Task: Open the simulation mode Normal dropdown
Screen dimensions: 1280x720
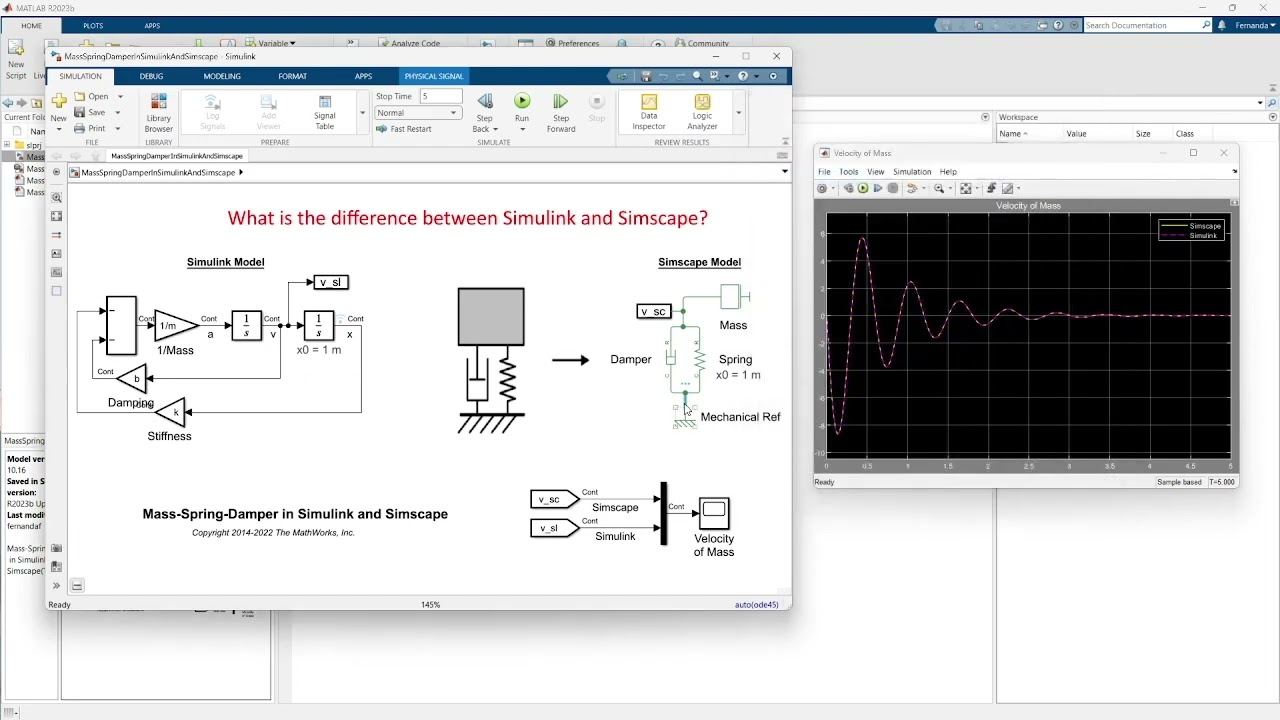Action: [417, 113]
